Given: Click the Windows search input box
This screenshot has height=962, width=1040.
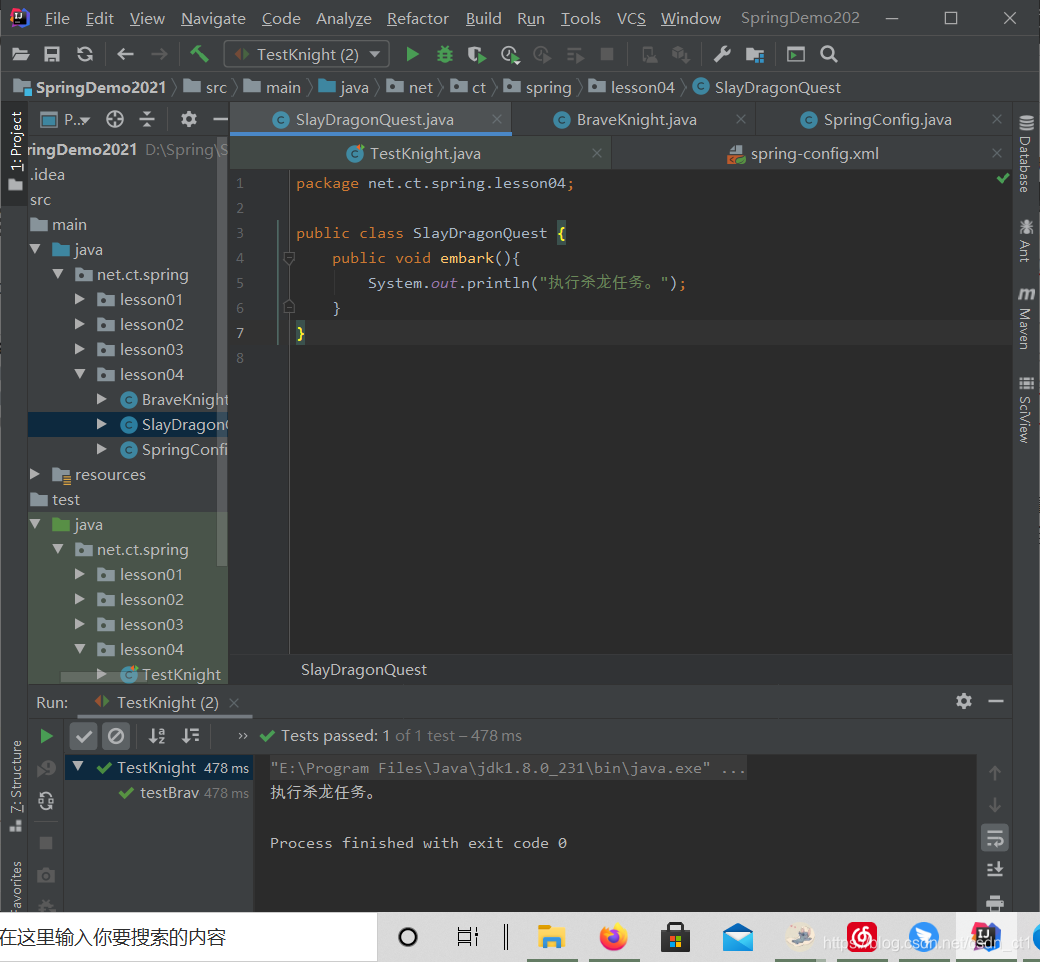Looking at the screenshot, I should point(188,937).
